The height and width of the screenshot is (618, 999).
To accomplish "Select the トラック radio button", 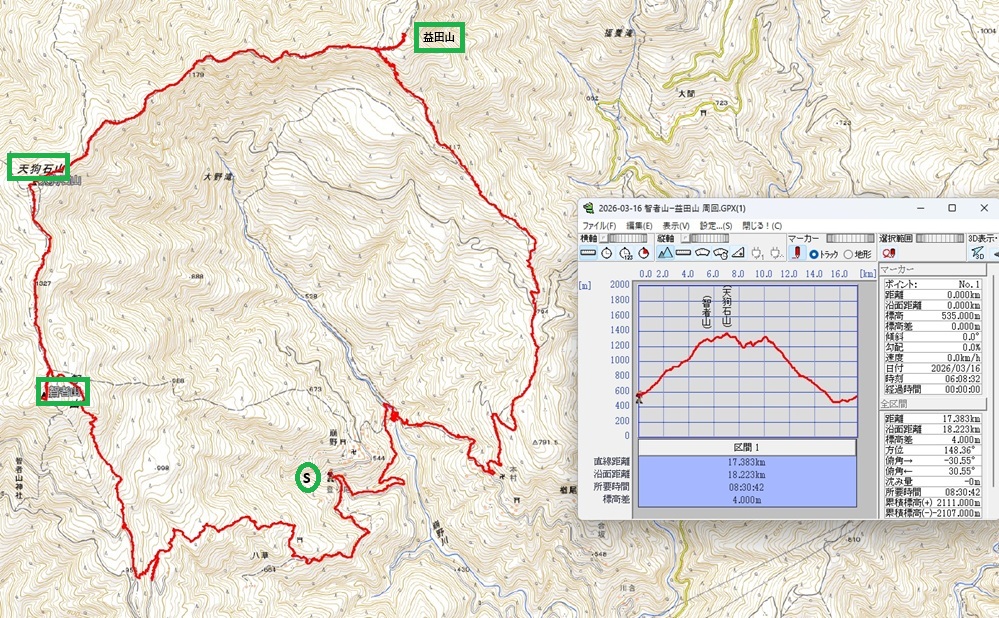I will (x=815, y=254).
